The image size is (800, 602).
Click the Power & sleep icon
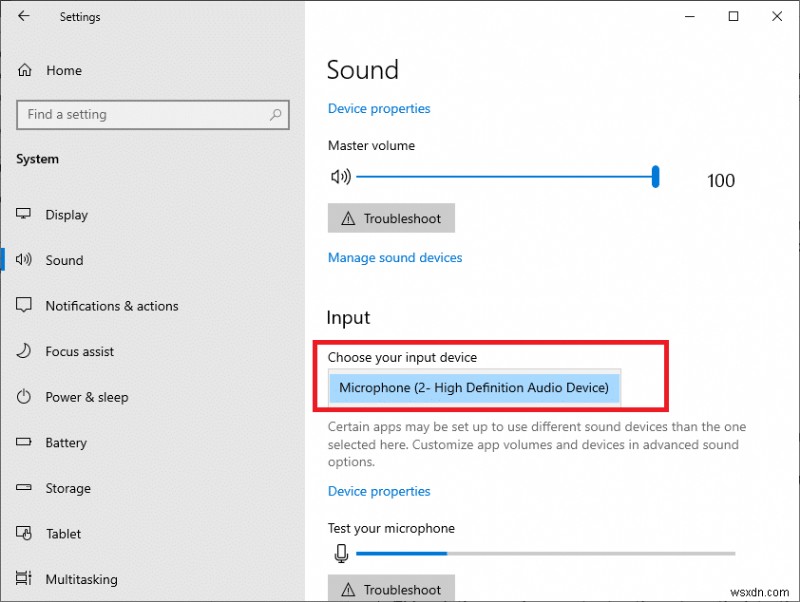25,397
